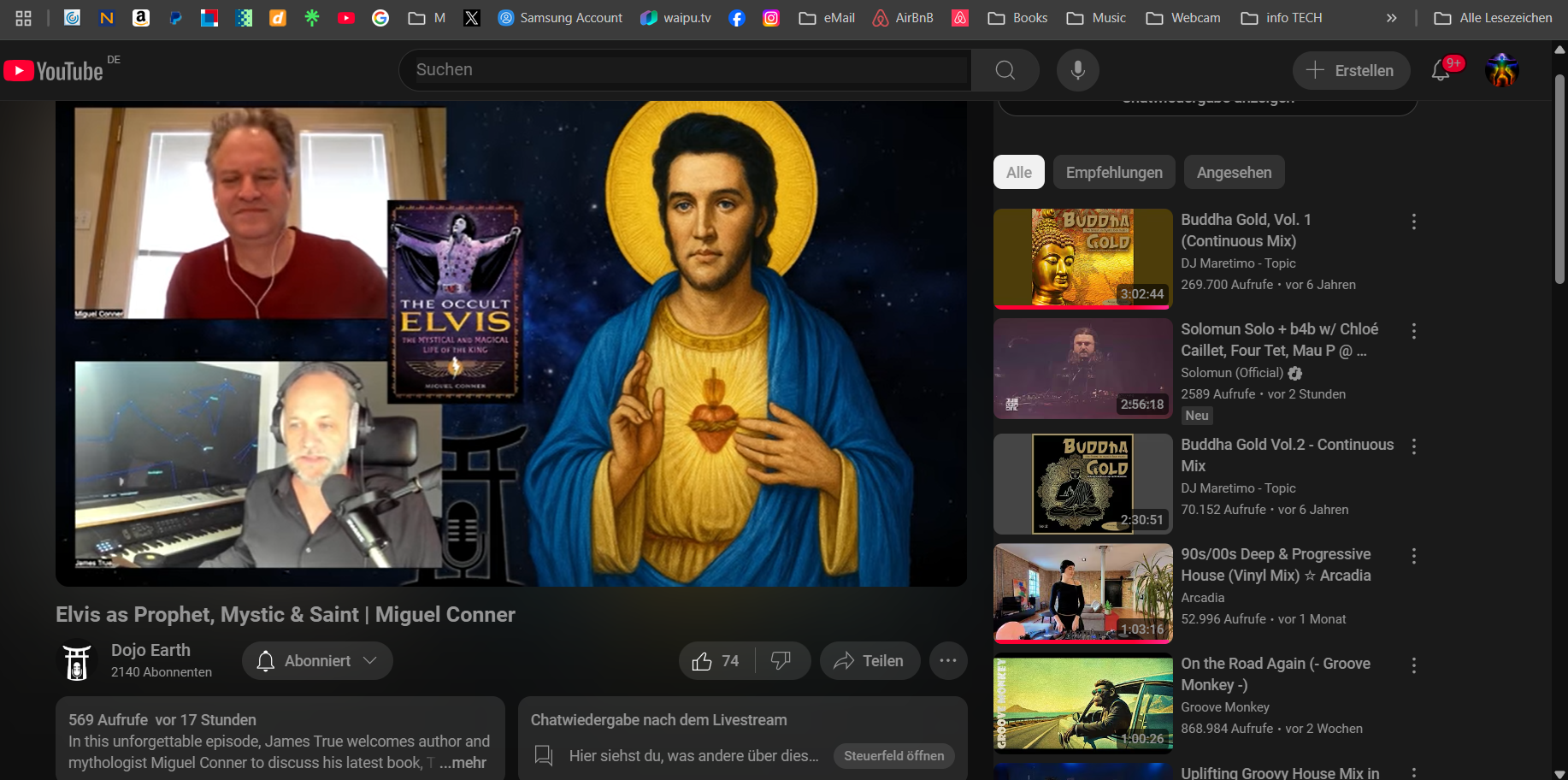This screenshot has height=780, width=1568.
Task: Open the YouTube bookmark in bookmarks bar
Action: click(346, 18)
